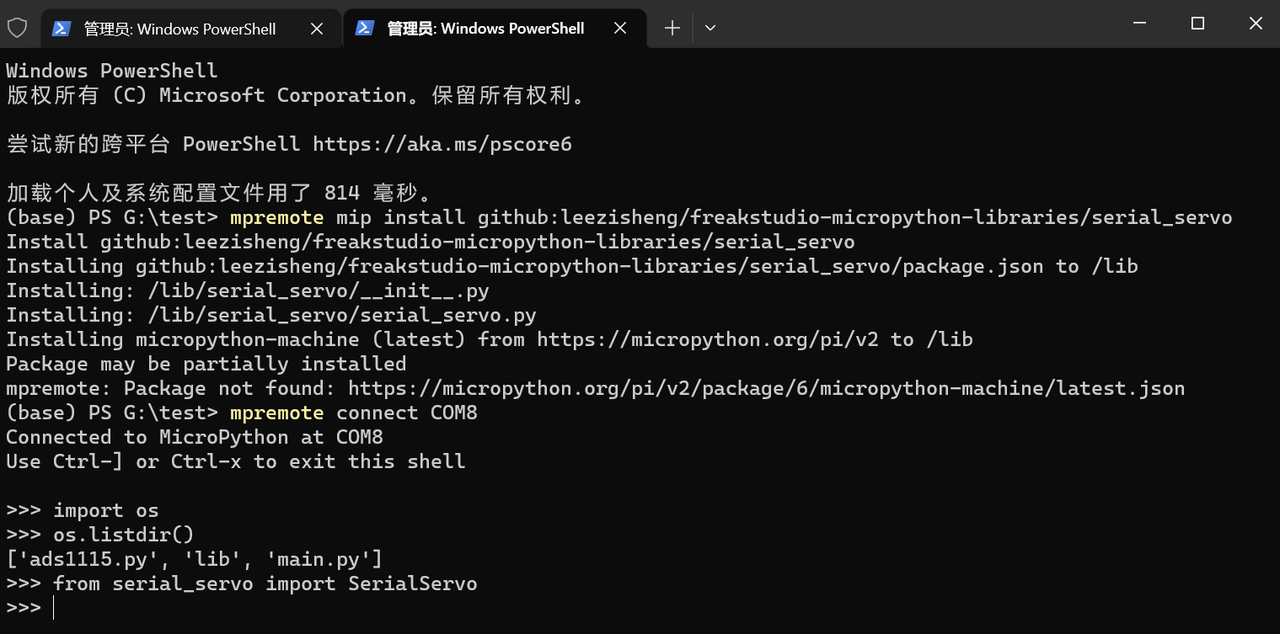Click the PowerShell icon on the active tab
This screenshot has width=1280, height=634.
point(364,28)
